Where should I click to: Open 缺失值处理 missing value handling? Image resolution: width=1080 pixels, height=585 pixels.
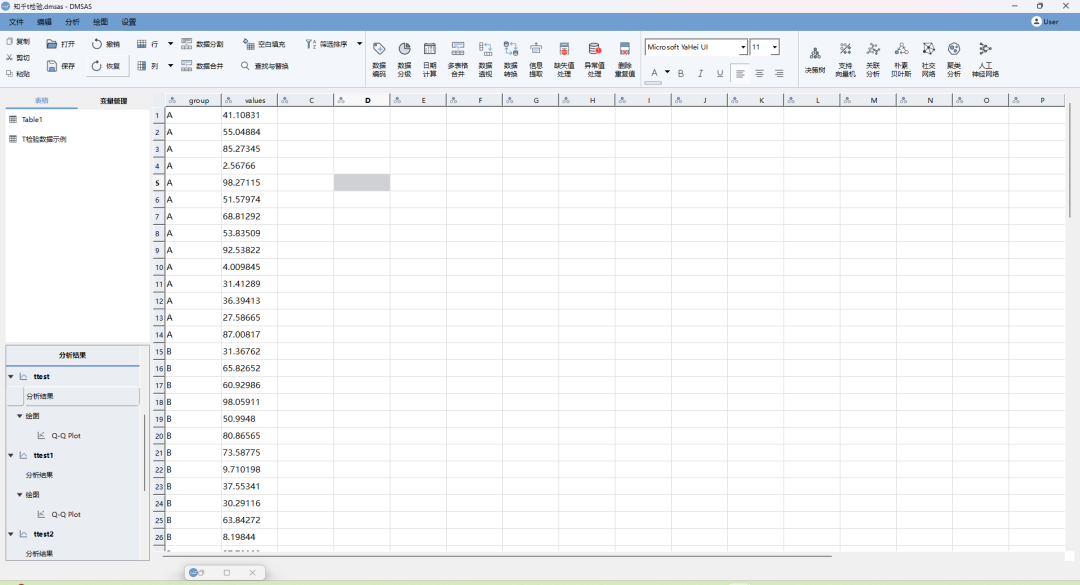(x=564, y=59)
